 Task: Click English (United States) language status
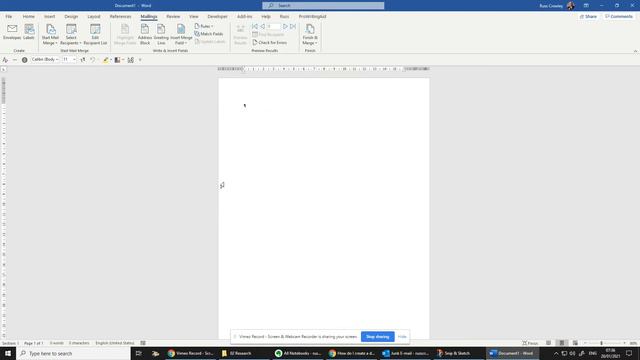(x=115, y=343)
